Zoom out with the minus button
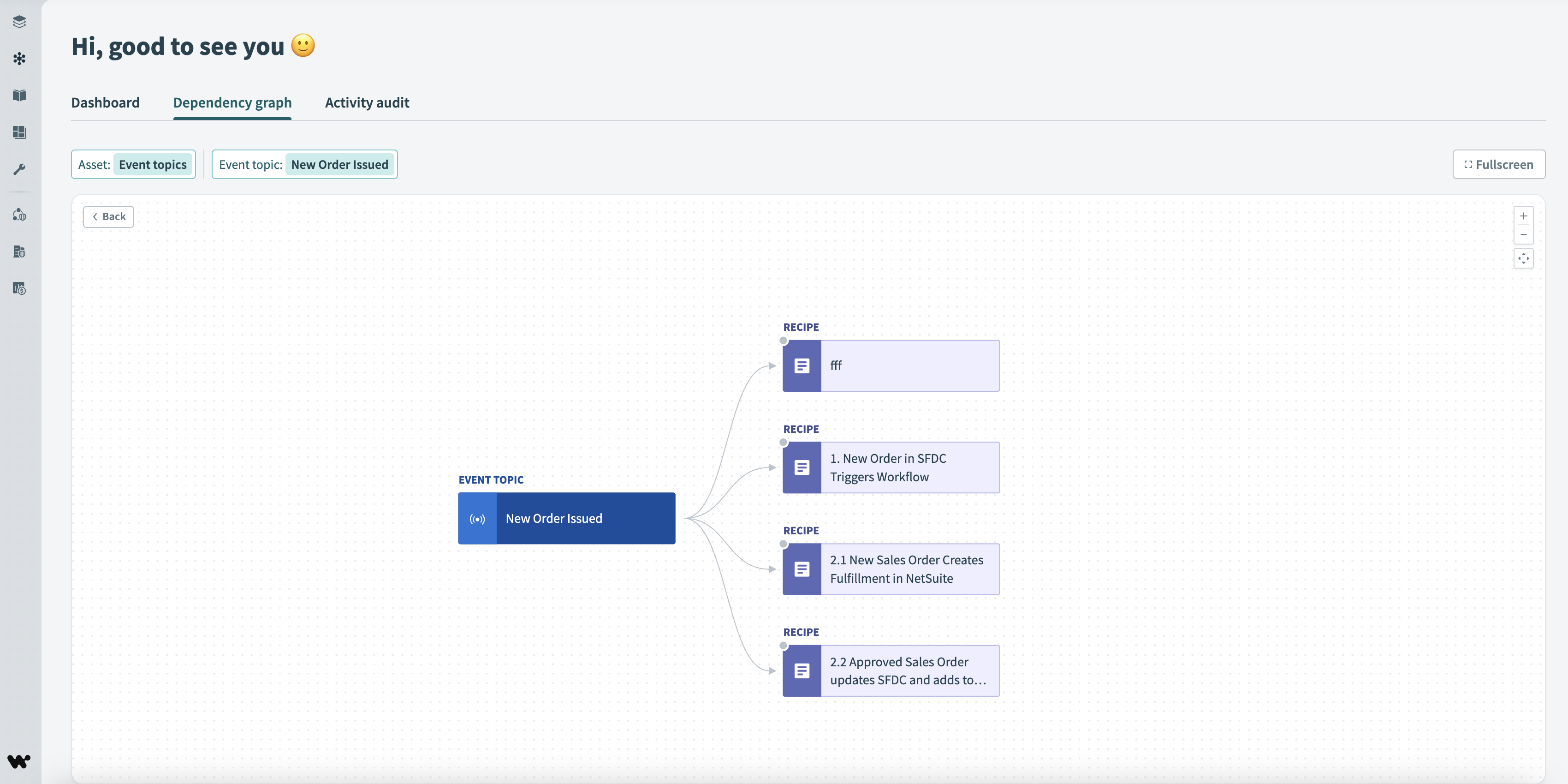The image size is (1568, 784). click(x=1523, y=234)
